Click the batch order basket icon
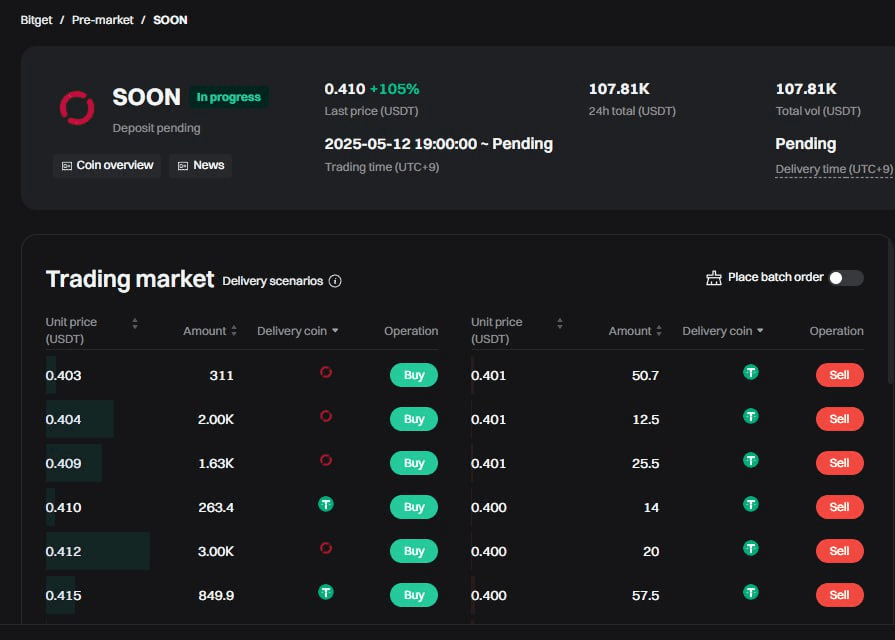The width and height of the screenshot is (895, 640). click(x=713, y=278)
